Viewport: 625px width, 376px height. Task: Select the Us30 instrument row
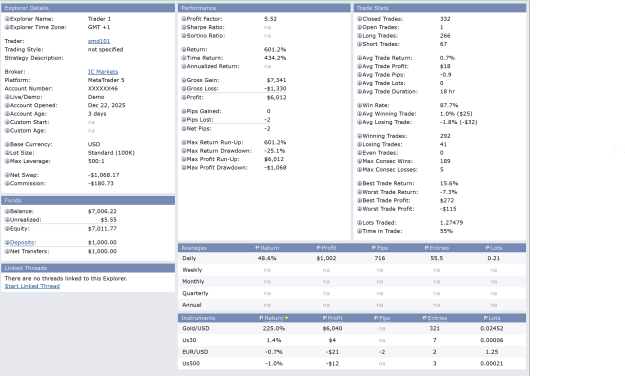[352, 340]
